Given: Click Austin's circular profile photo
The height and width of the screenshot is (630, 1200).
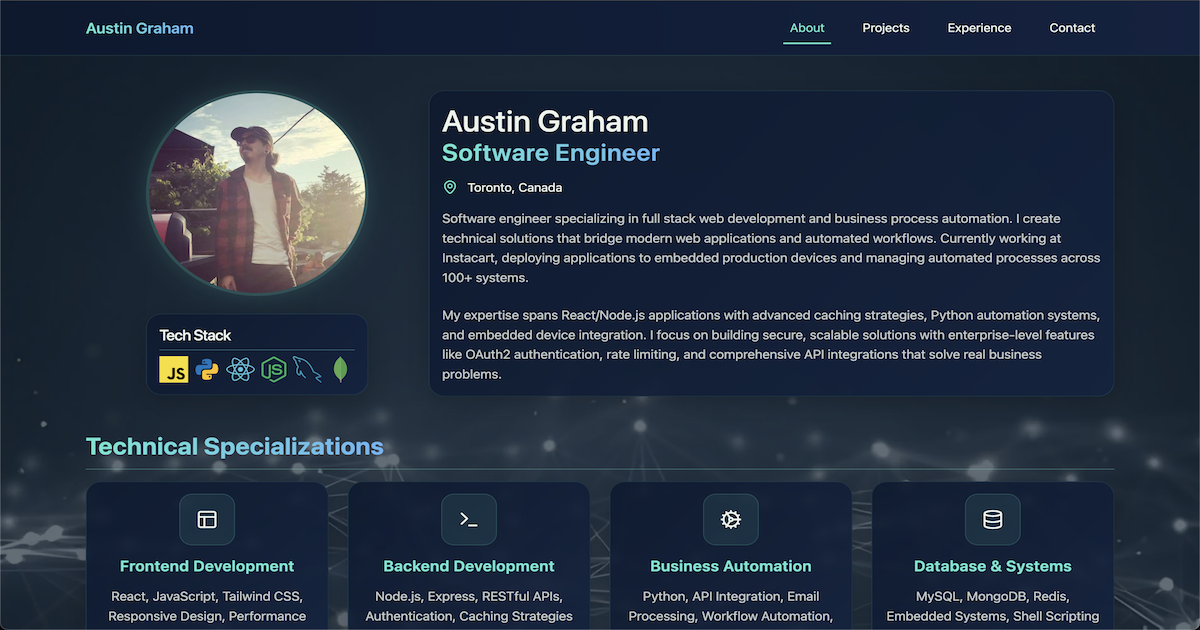Looking at the screenshot, I should (x=257, y=193).
